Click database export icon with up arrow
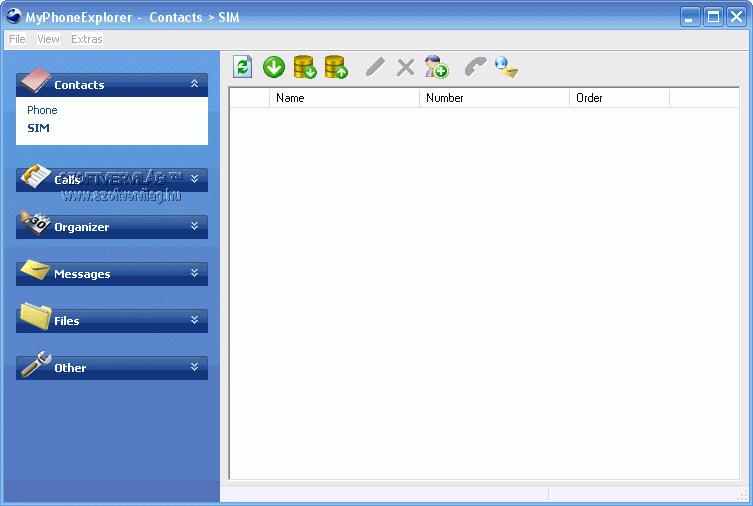This screenshot has width=753, height=506. coord(336,67)
